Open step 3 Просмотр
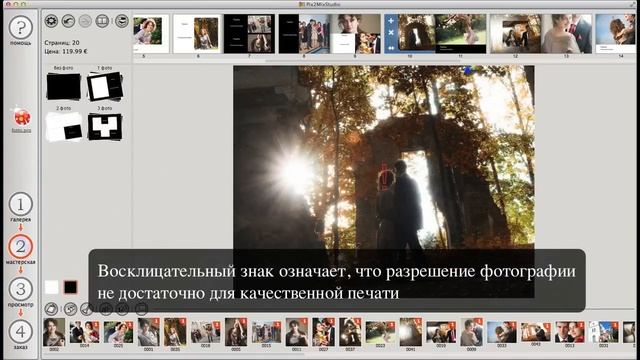This screenshot has height=360, width=640. [20, 289]
